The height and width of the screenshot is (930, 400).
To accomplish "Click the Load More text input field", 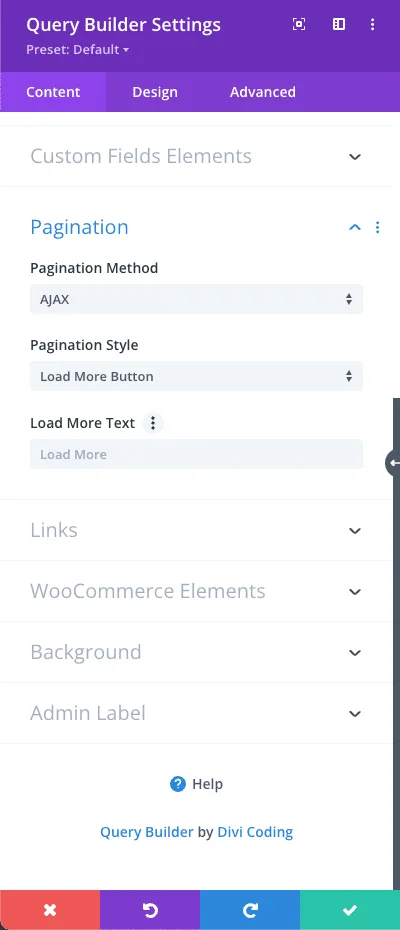I will pyautogui.click(x=196, y=454).
